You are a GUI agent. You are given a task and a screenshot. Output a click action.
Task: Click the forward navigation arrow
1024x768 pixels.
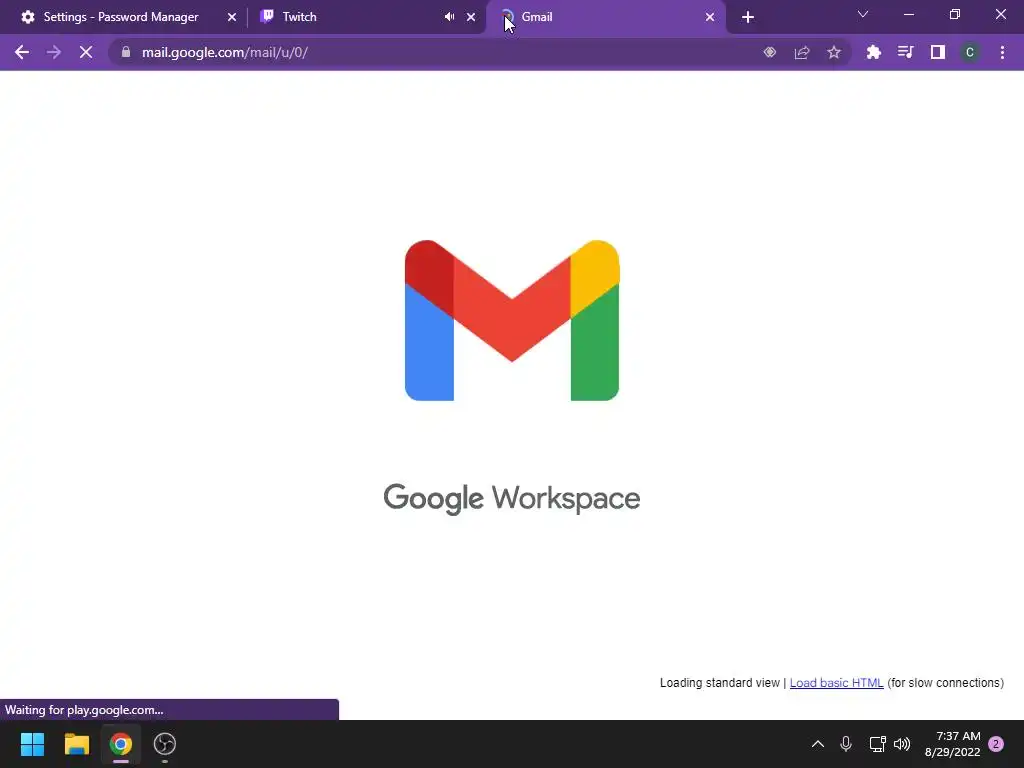click(54, 52)
